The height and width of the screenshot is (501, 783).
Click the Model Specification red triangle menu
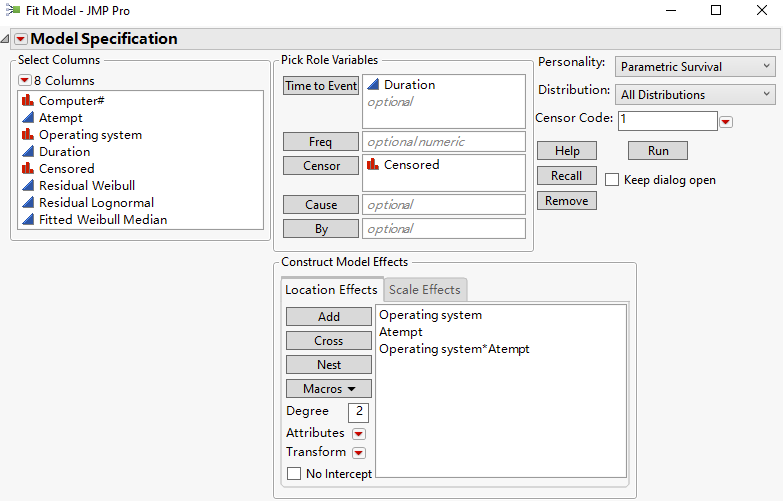click(x=20, y=39)
